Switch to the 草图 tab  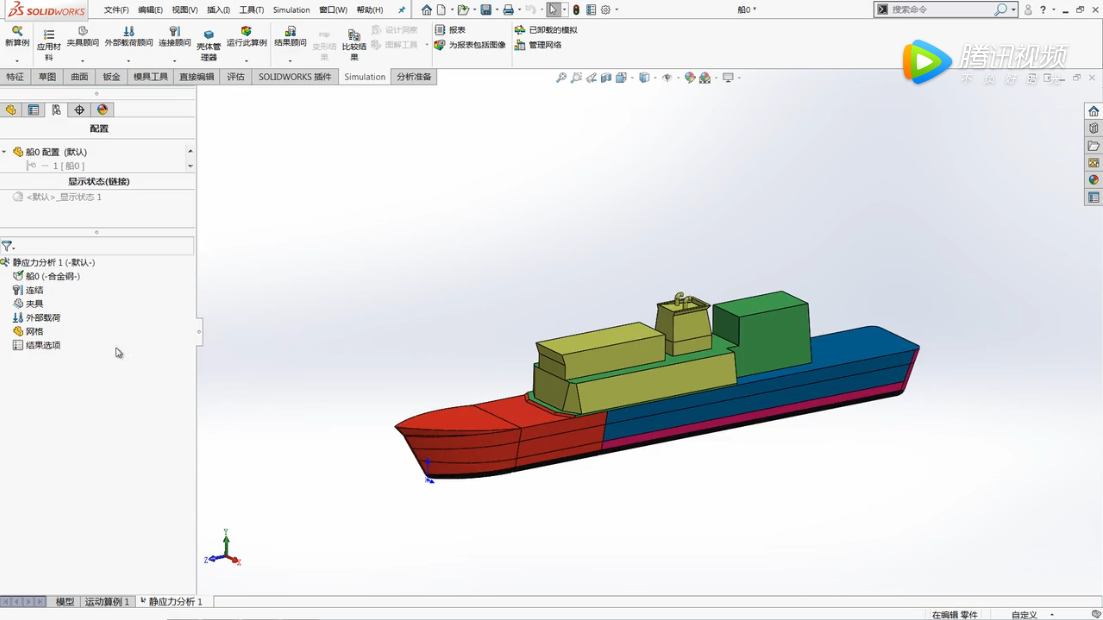[x=47, y=77]
